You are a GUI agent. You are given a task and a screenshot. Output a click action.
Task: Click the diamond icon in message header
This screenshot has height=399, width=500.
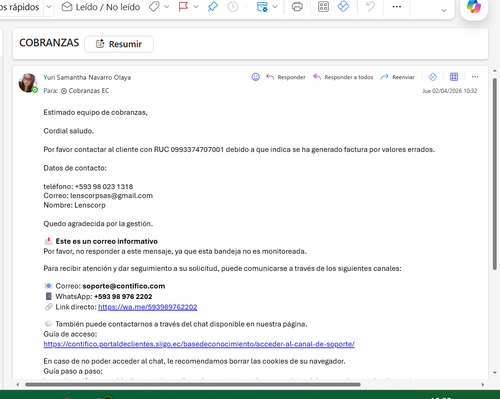[x=433, y=77]
